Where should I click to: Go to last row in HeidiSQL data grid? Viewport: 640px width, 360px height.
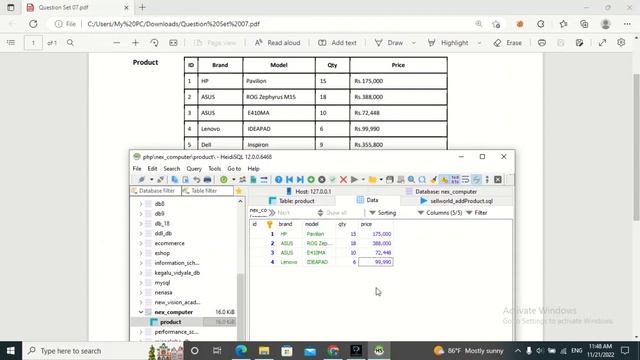tap(300, 180)
